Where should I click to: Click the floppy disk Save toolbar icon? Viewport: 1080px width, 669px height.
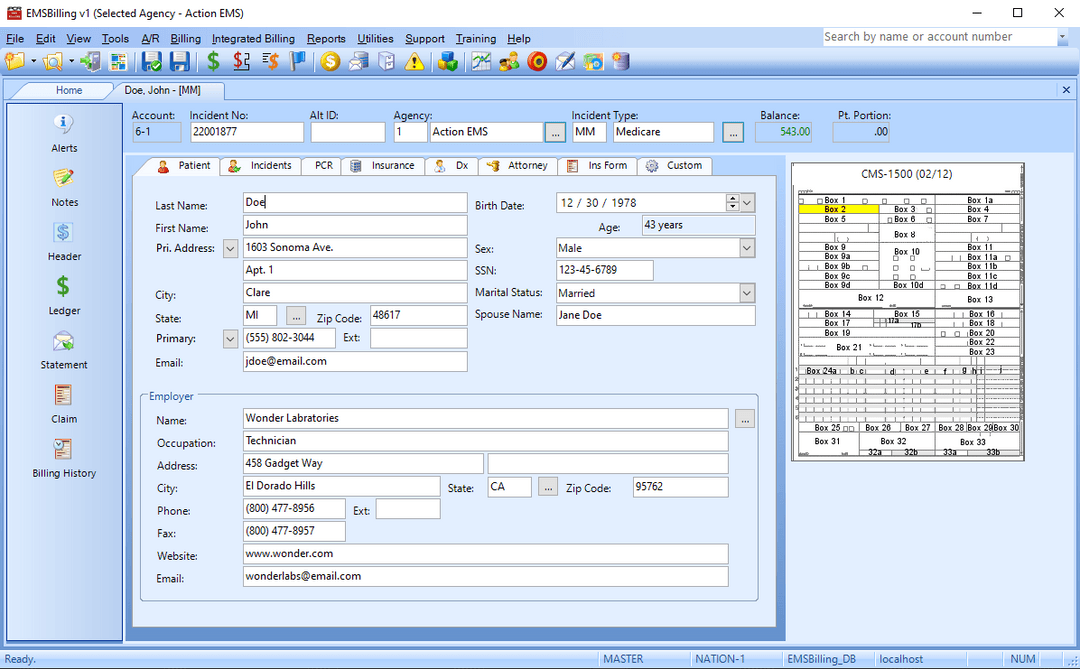tap(181, 61)
